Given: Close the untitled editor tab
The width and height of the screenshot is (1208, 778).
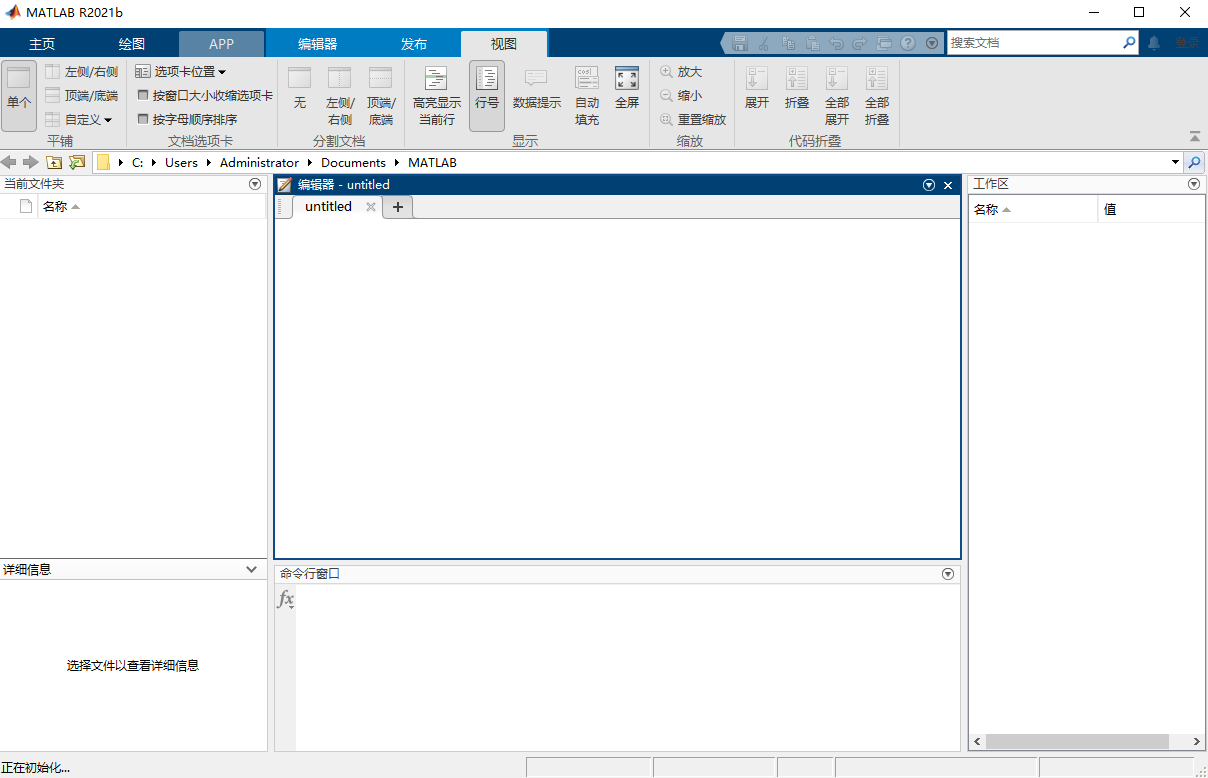Looking at the screenshot, I should (370, 207).
